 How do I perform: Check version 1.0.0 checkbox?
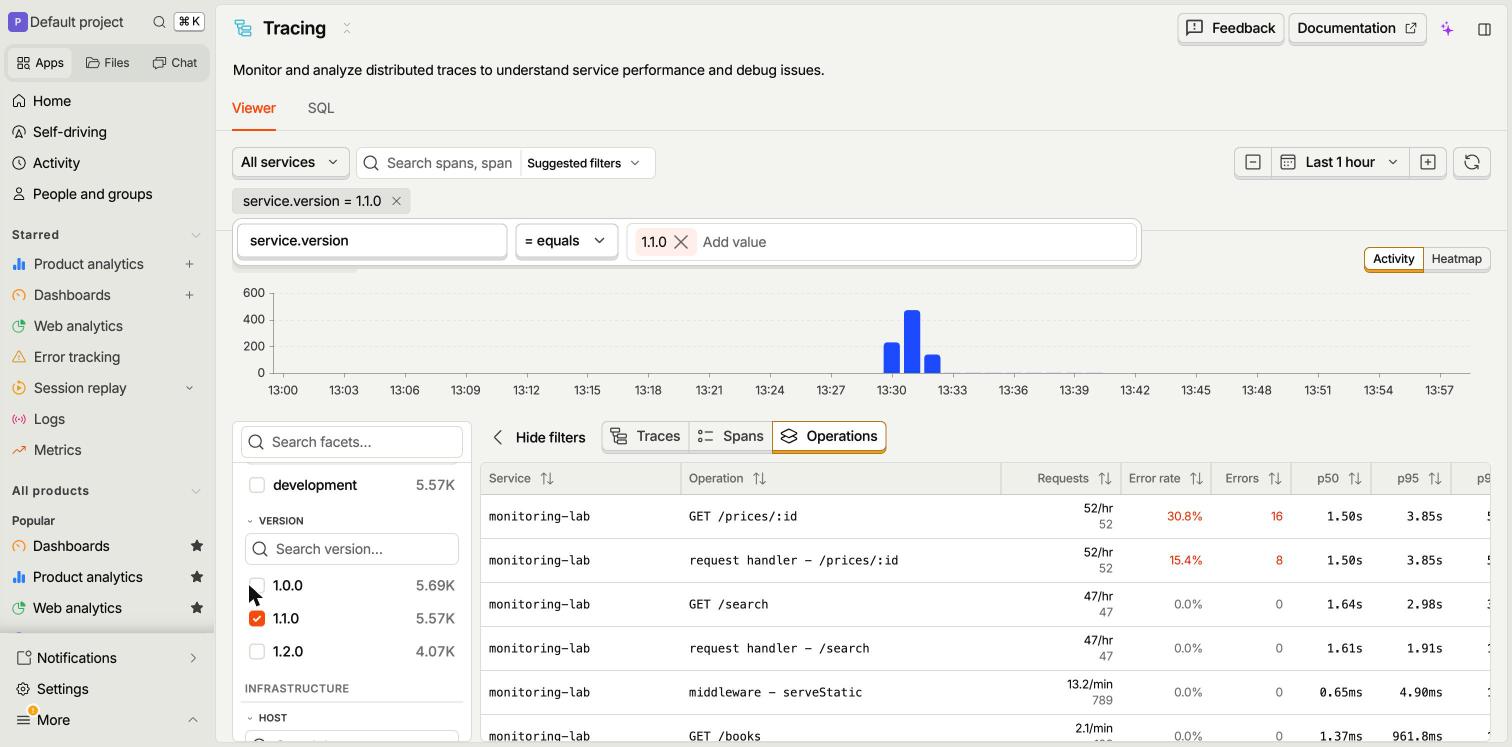click(257, 585)
